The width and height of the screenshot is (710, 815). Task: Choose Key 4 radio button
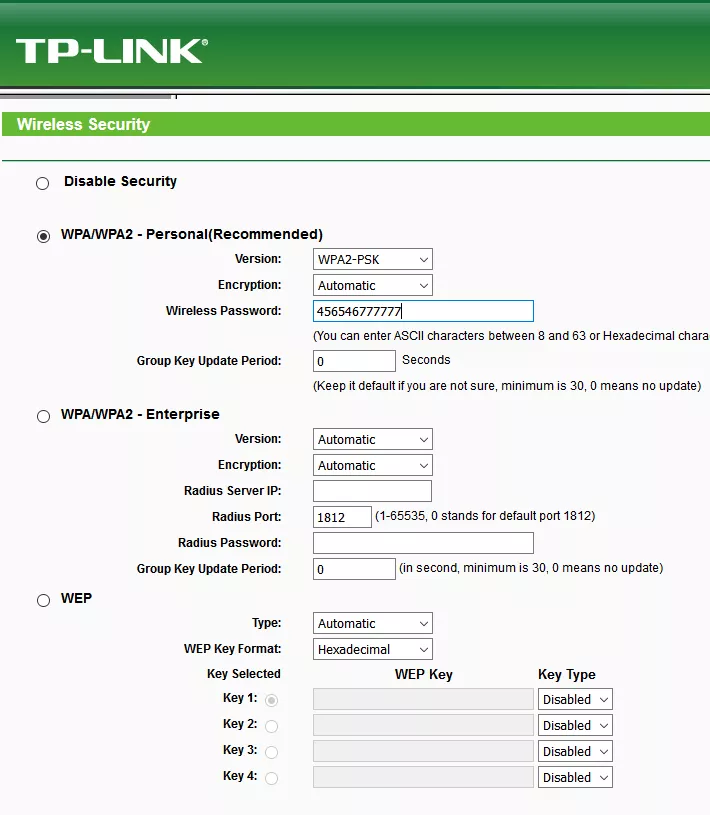click(x=271, y=778)
